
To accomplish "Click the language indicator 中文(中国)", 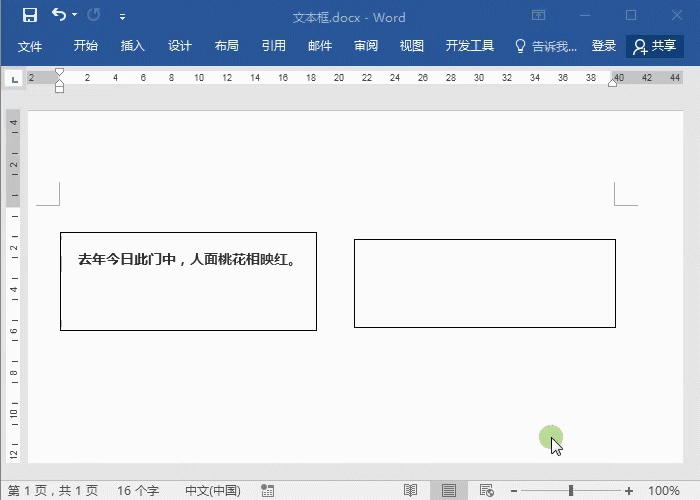I will coord(213,491).
